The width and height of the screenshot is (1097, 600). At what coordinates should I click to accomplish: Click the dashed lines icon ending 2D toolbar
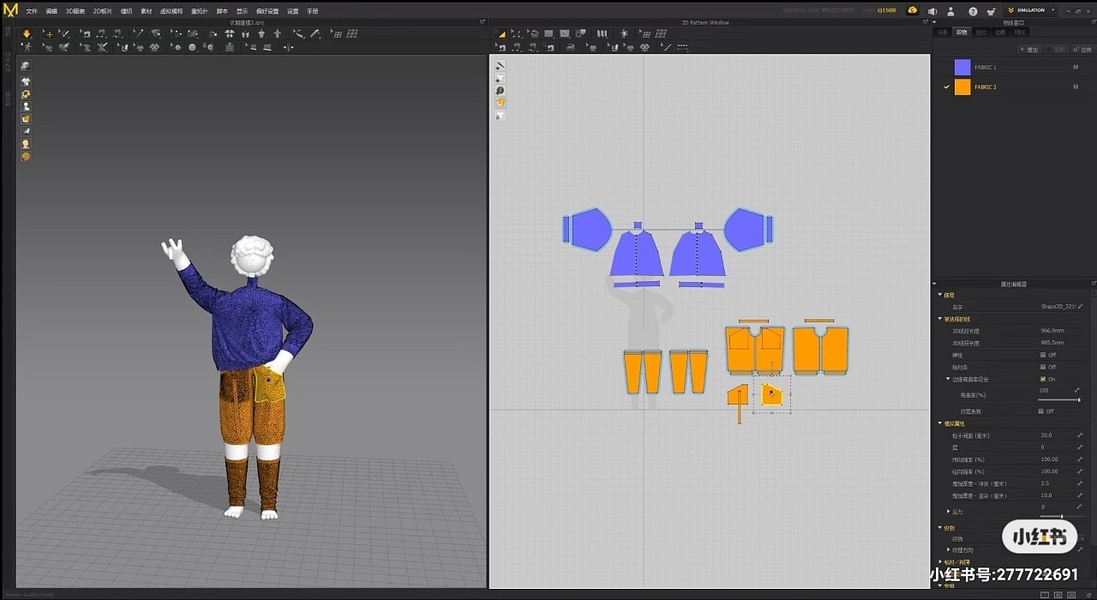682,48
